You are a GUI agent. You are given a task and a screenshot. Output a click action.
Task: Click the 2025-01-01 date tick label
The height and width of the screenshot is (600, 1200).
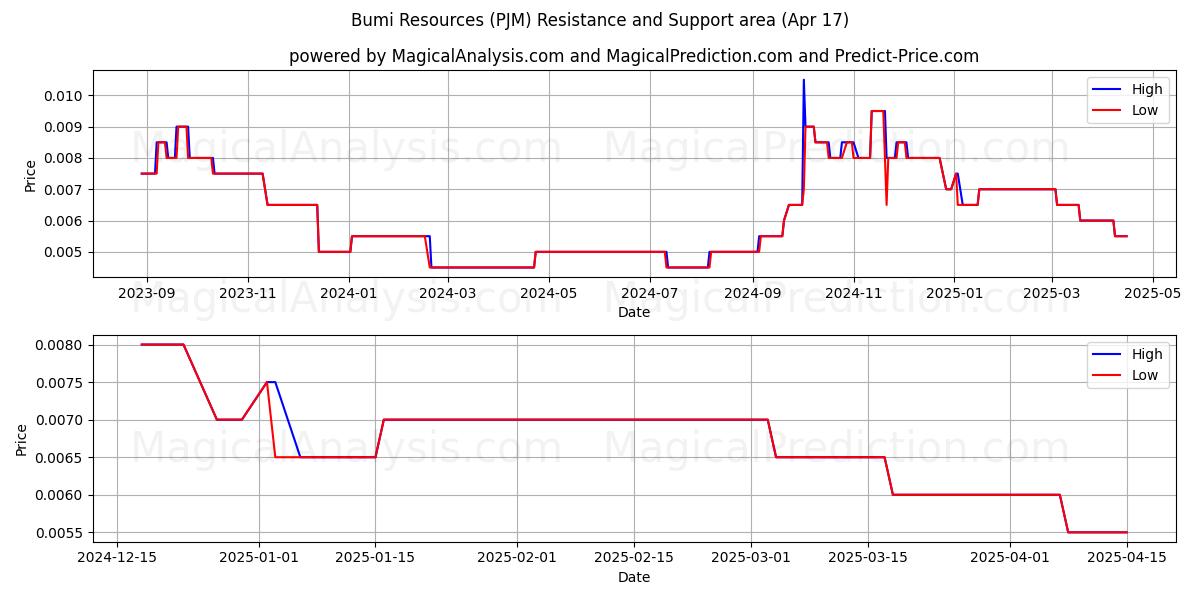[x=259, y=559]
